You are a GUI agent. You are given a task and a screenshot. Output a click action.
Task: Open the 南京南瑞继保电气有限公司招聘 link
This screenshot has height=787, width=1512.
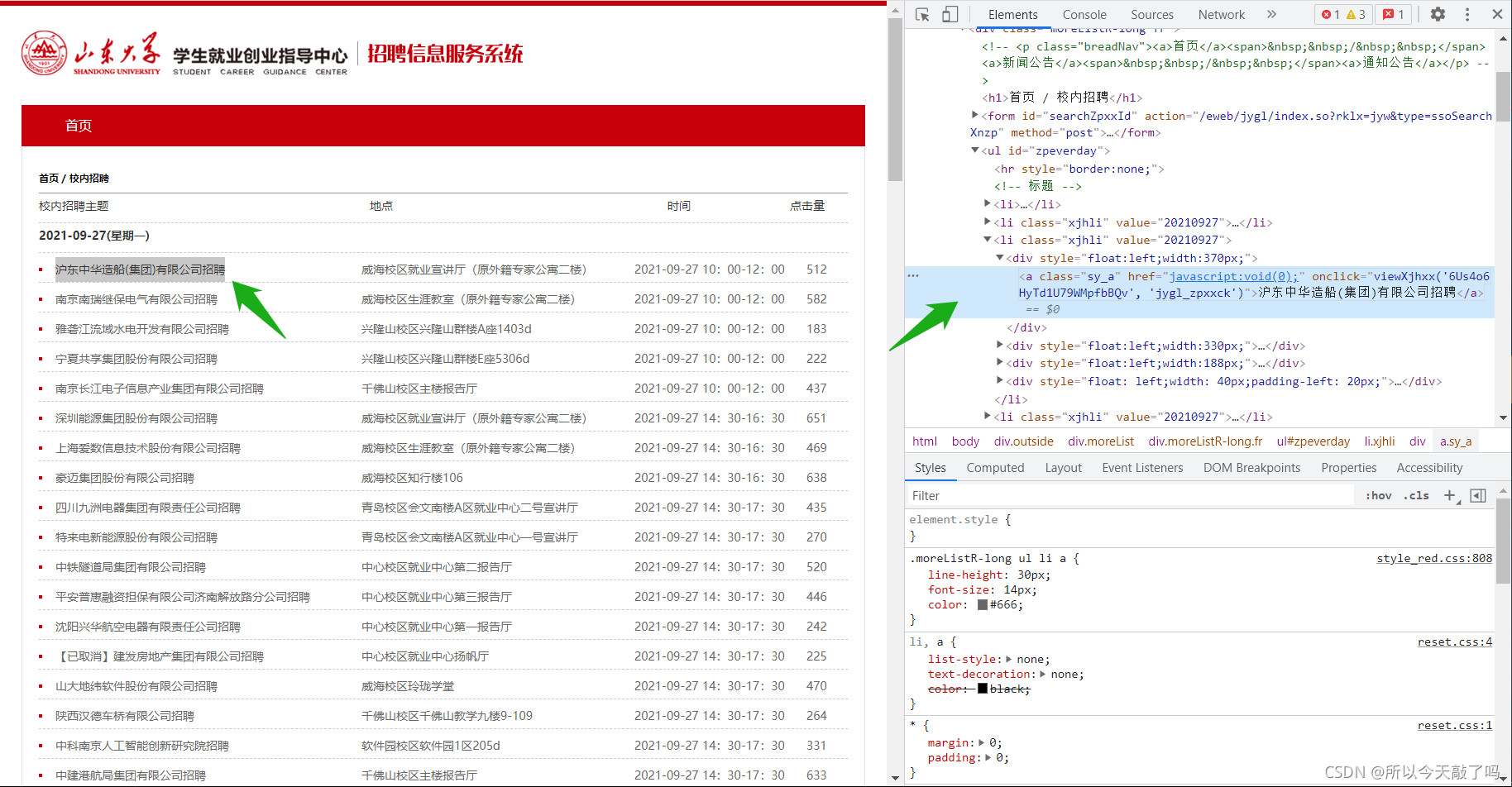pyautogui.click(x=136, y=299)
